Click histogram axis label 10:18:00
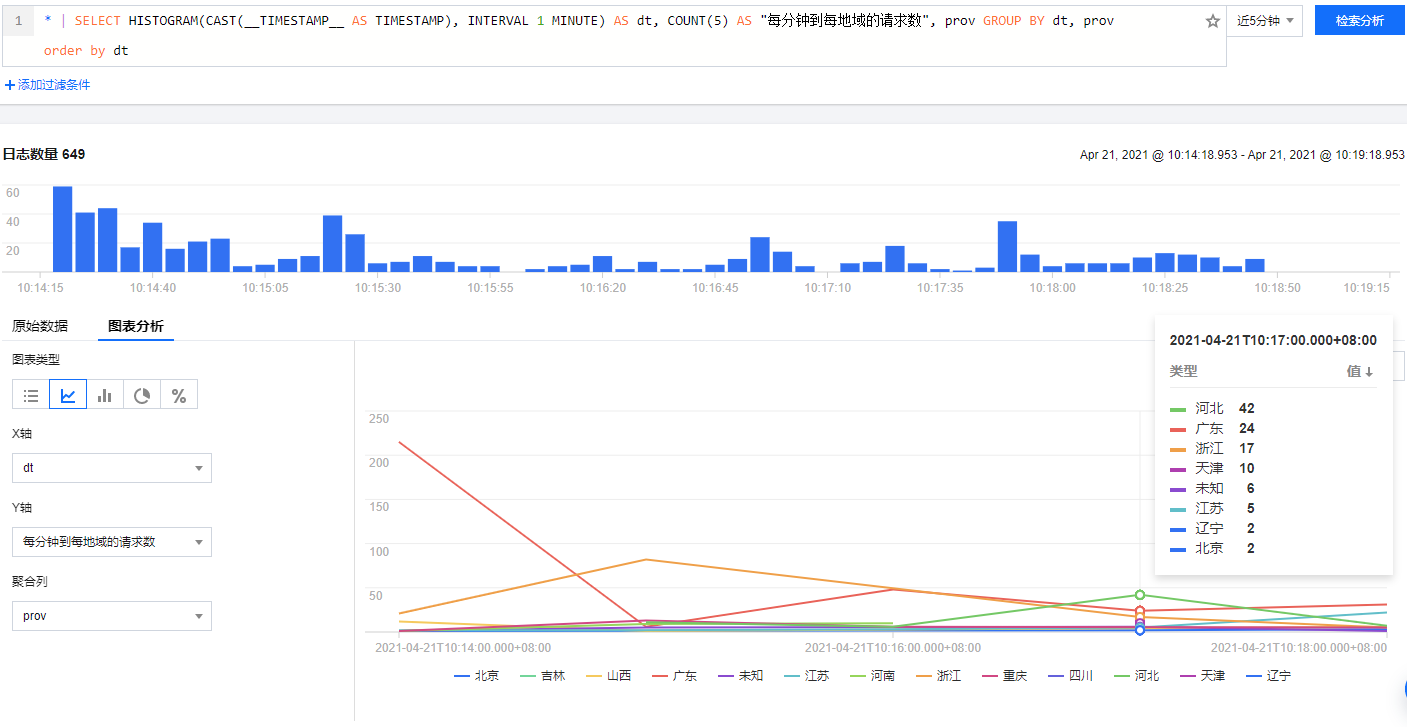The width and height of the screenshot is (1407, 727). coord(1052,288)
